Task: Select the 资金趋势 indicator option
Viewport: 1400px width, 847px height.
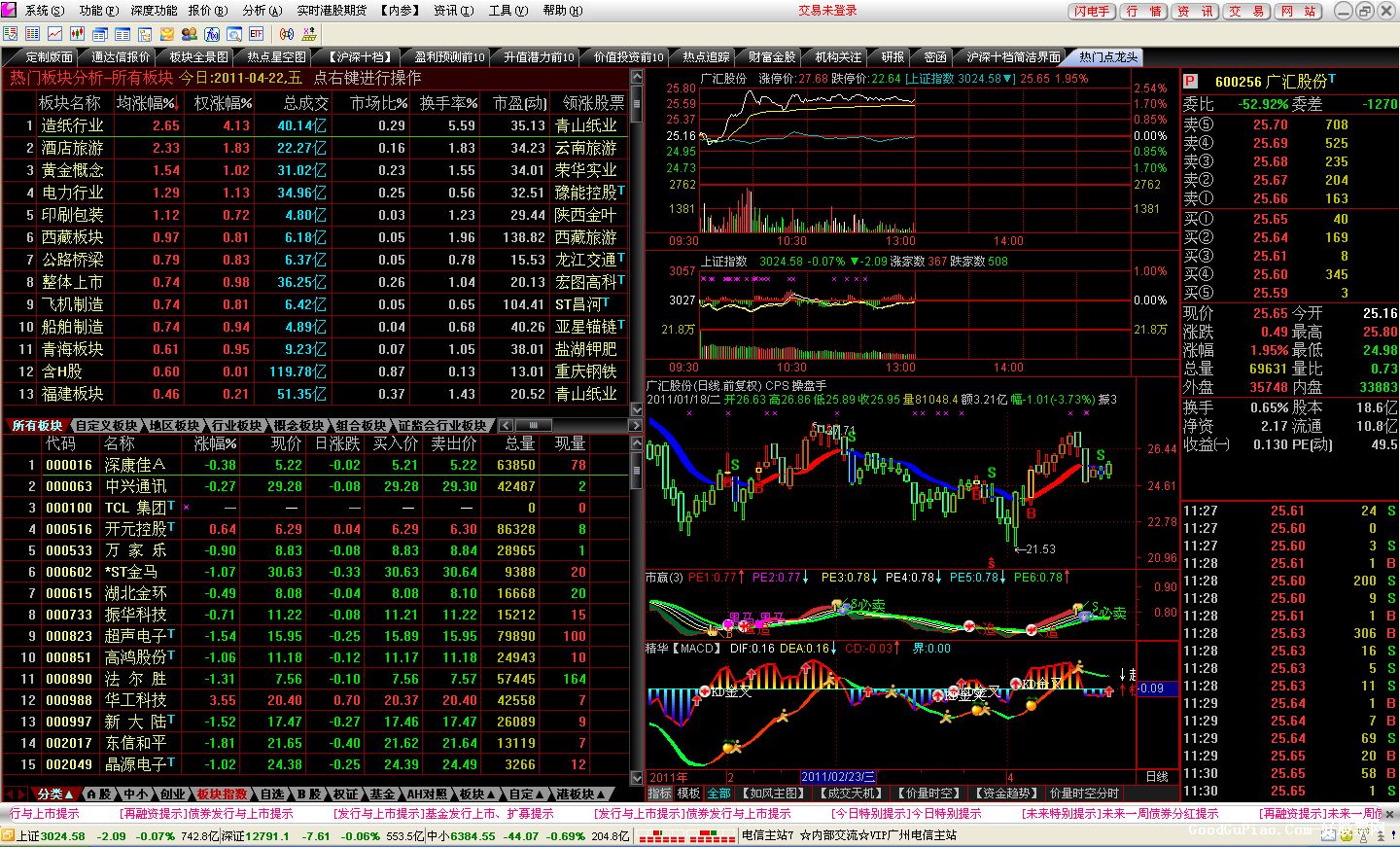Action: pyautogui.click(x=1005, y=794)
